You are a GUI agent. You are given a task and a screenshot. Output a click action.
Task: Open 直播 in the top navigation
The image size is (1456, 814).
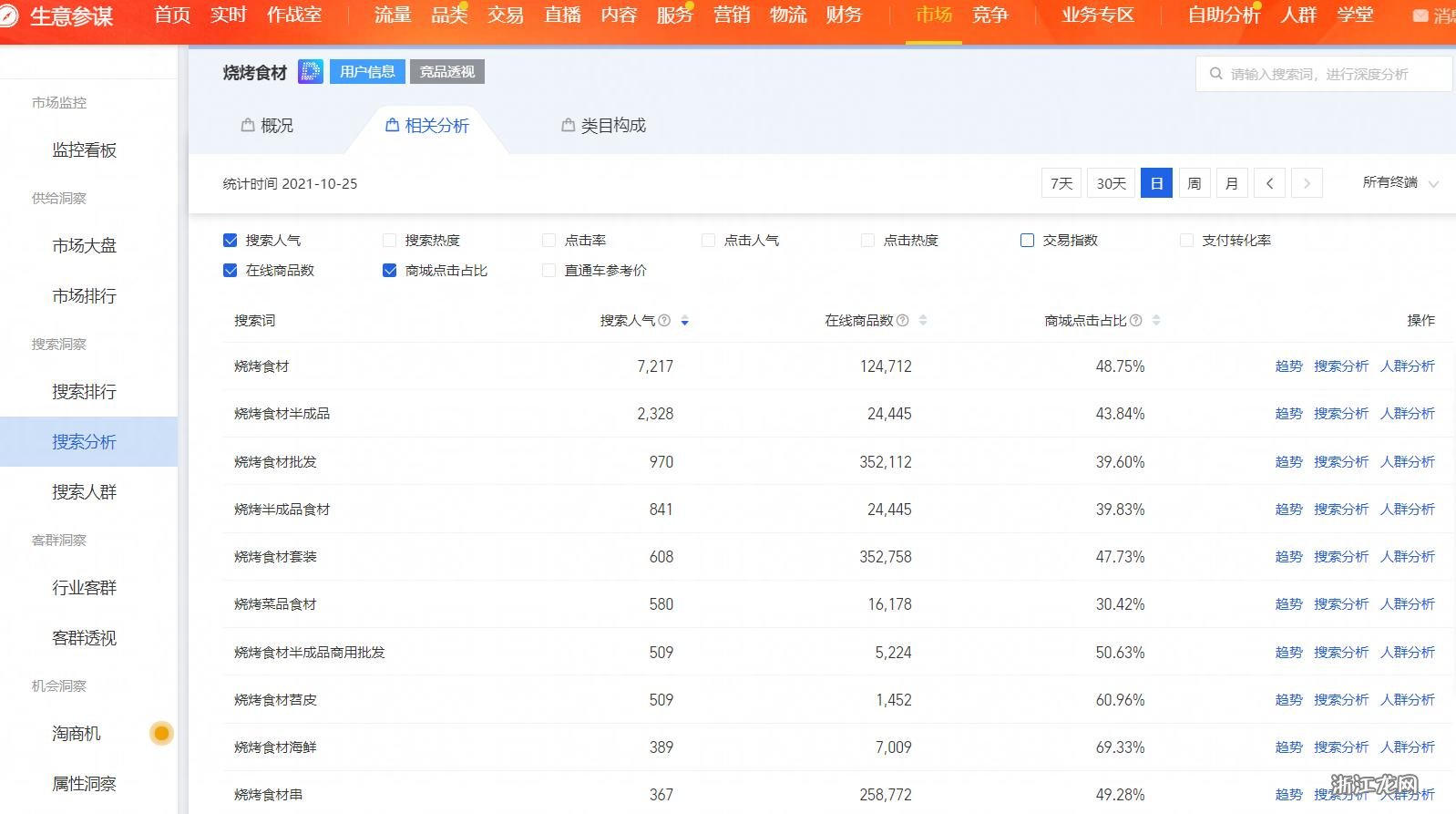coord(562,15)
